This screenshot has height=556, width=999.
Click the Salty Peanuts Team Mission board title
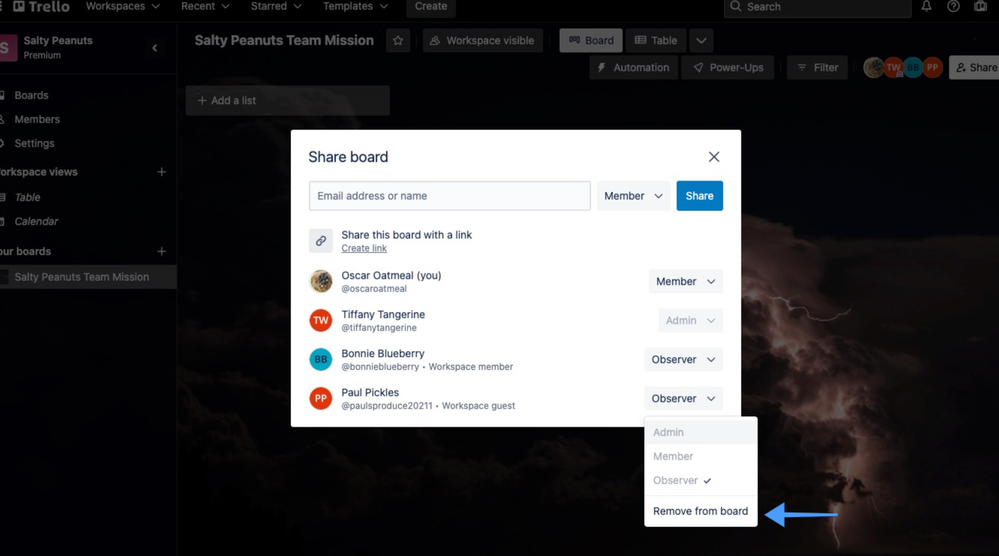click(x=284, y=40)
